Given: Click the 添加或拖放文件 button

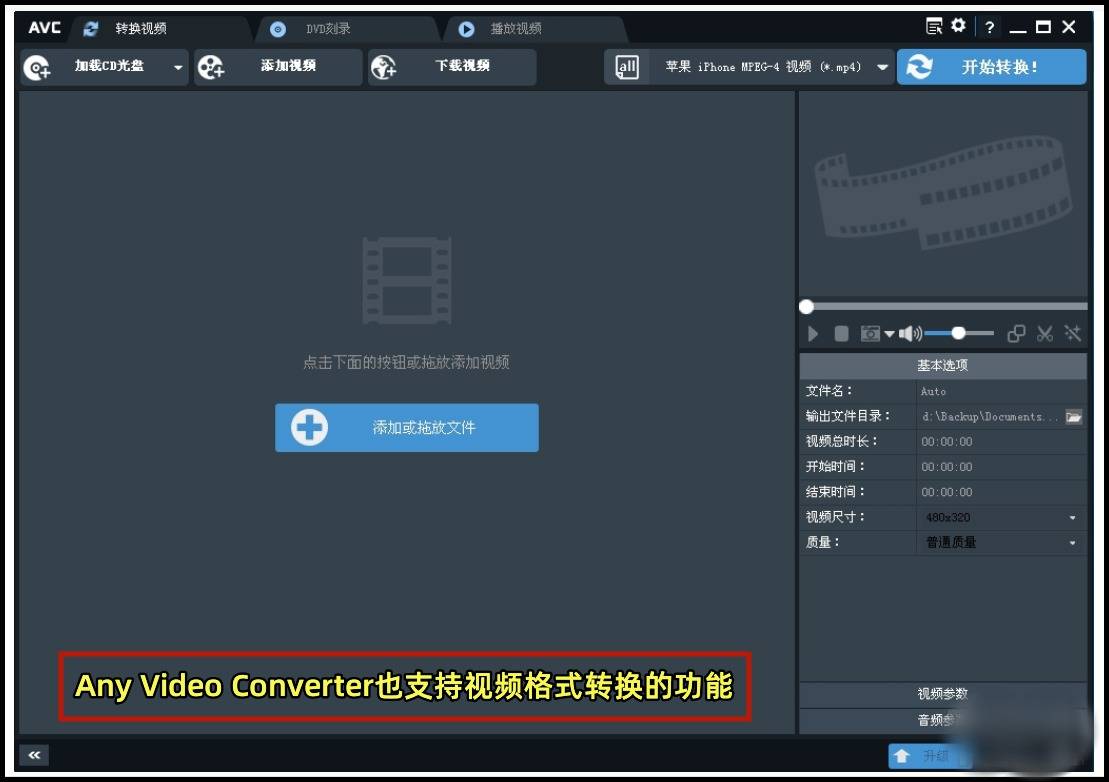Looking at the screenshot, I should [407, 428].
